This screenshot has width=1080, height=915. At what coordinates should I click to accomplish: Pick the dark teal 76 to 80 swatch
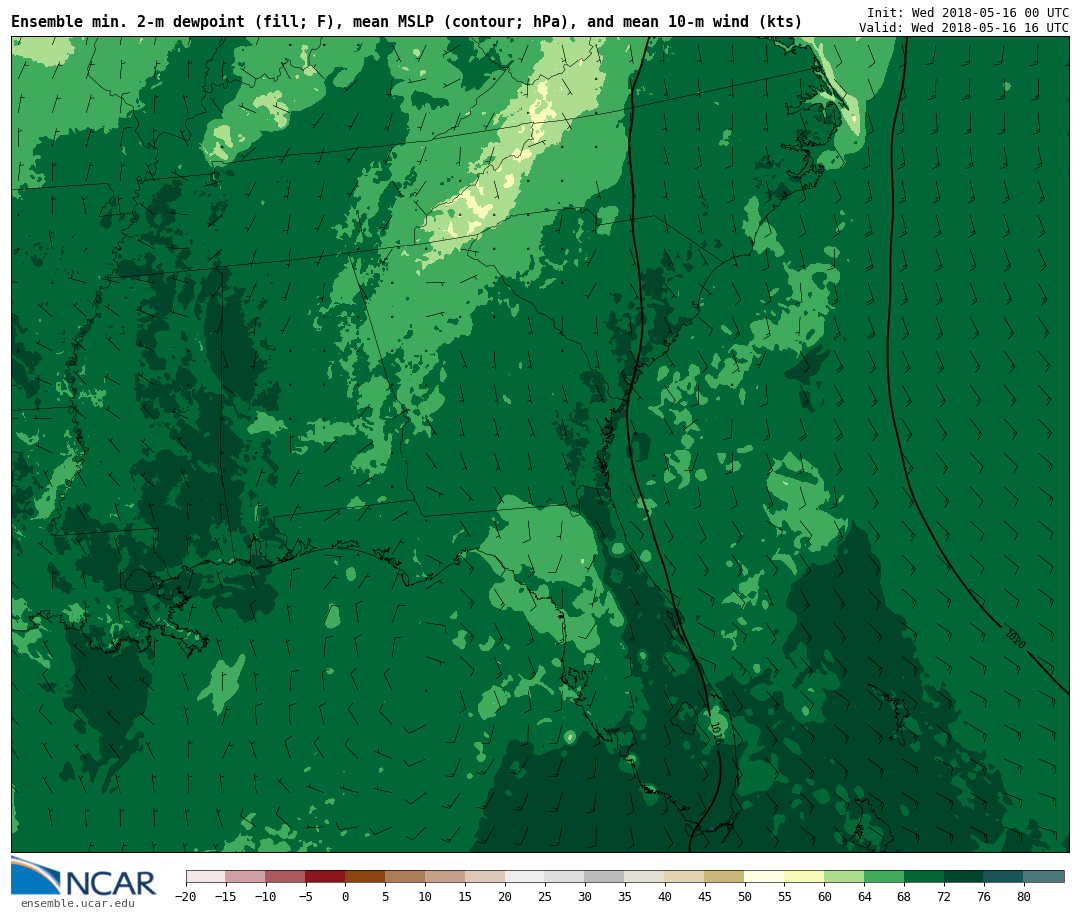1003,877
